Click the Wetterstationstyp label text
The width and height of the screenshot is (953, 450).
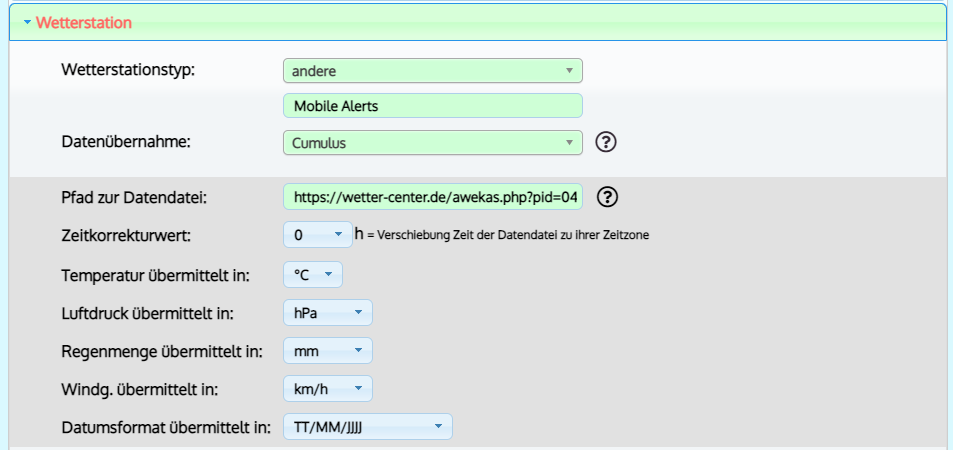[x=128, y=70]
